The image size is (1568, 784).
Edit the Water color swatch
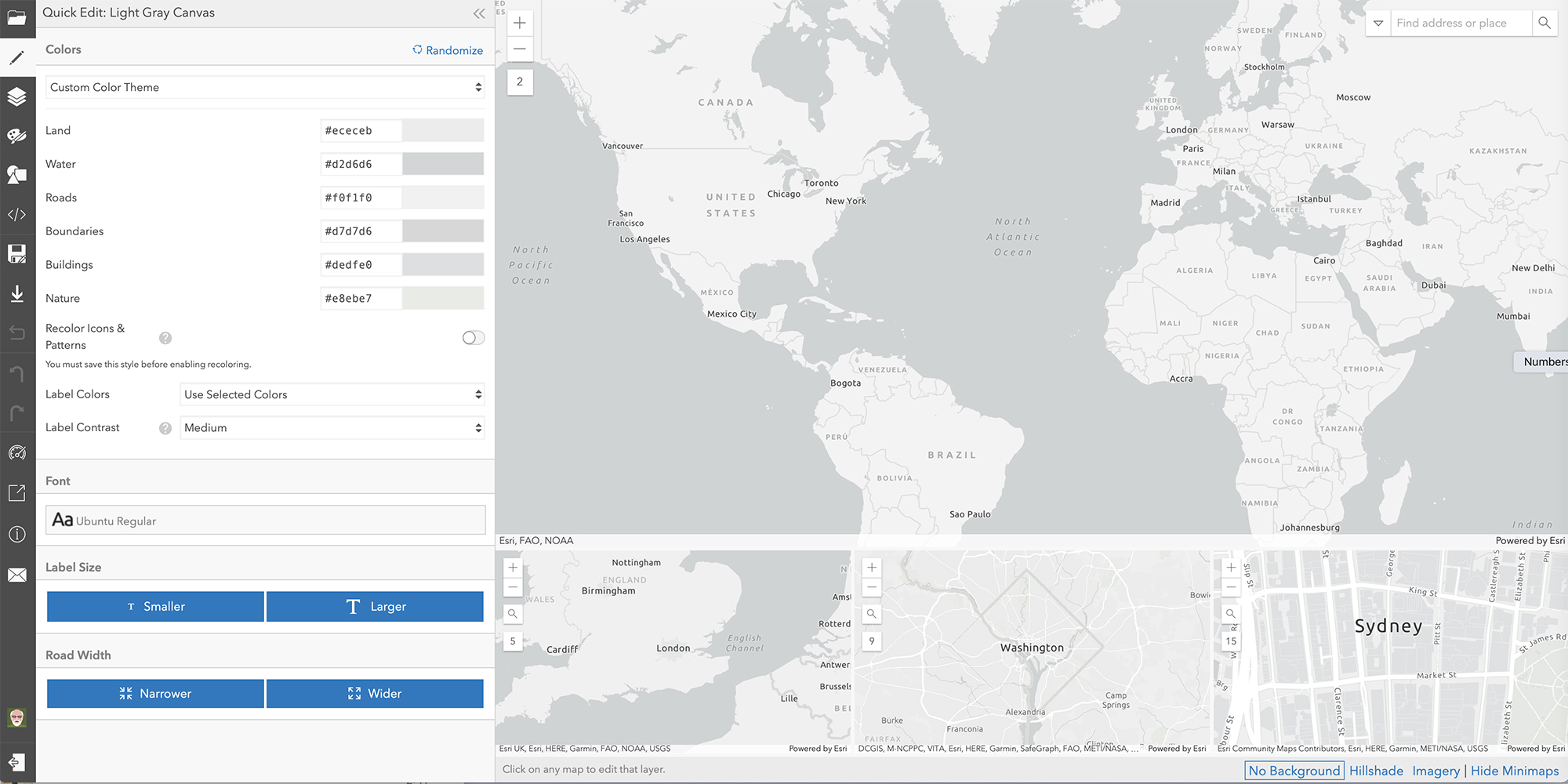[443, 164]
